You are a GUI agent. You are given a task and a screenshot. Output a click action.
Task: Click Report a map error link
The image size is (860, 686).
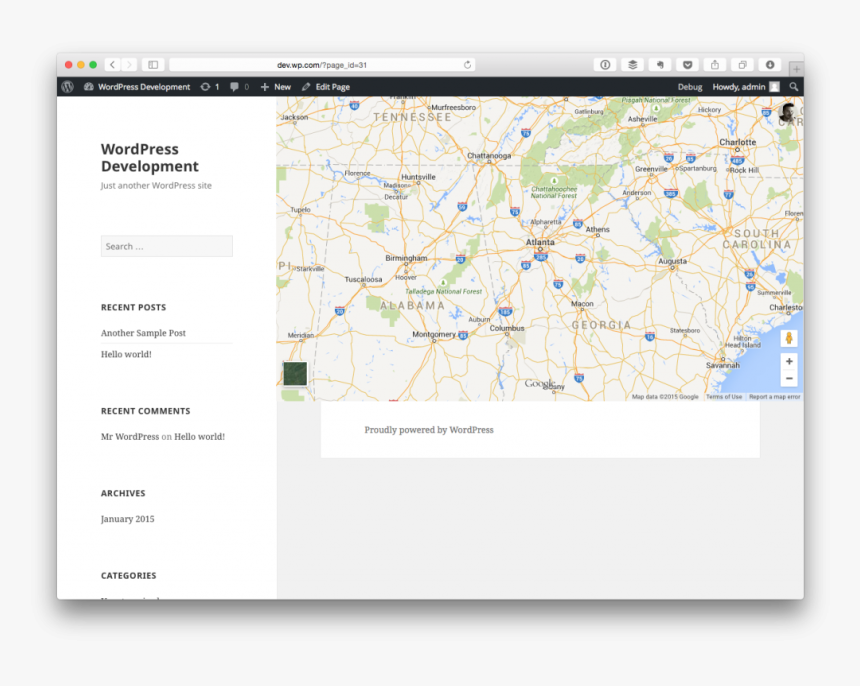pyautogui.click(x=774, y=396)
